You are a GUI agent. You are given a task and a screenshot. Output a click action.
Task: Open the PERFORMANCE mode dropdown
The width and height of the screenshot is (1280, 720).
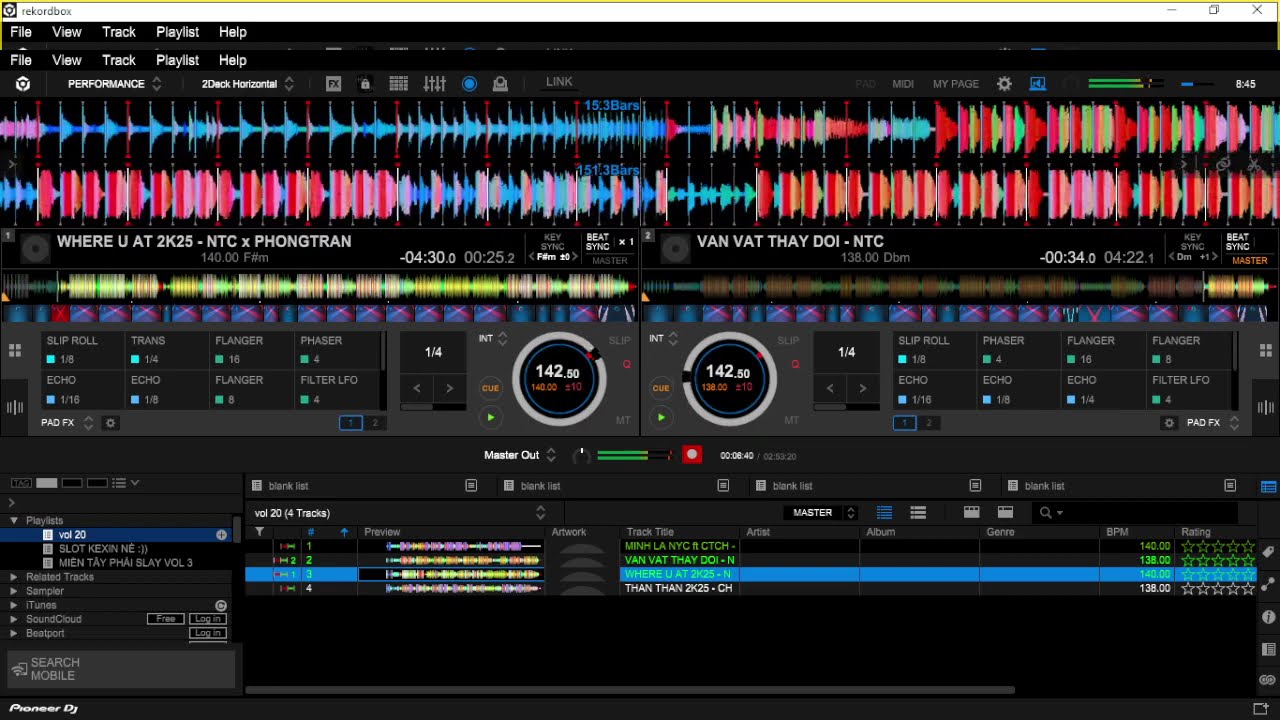point(114,84)
